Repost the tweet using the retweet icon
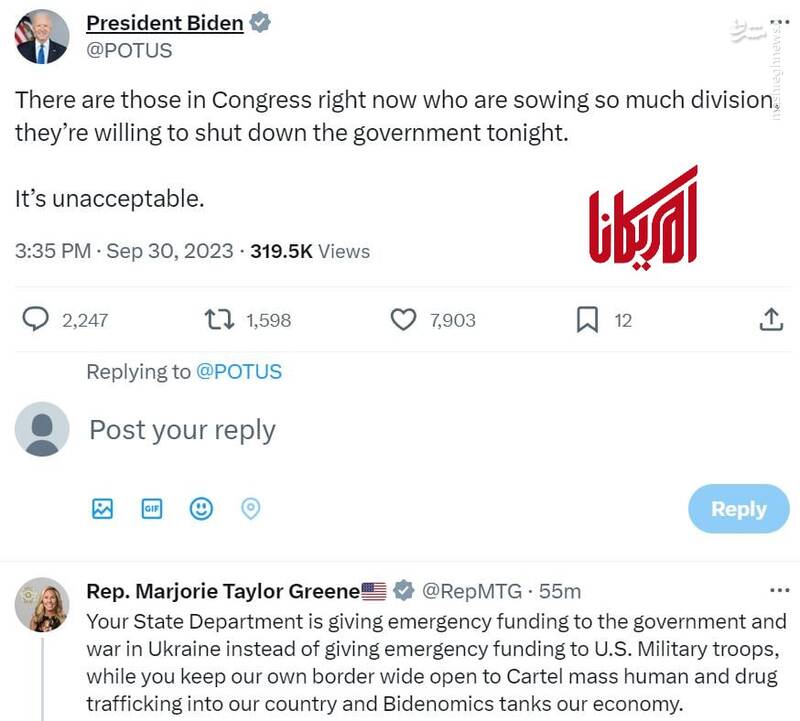The image size is (800, 721). pos(219,319)
